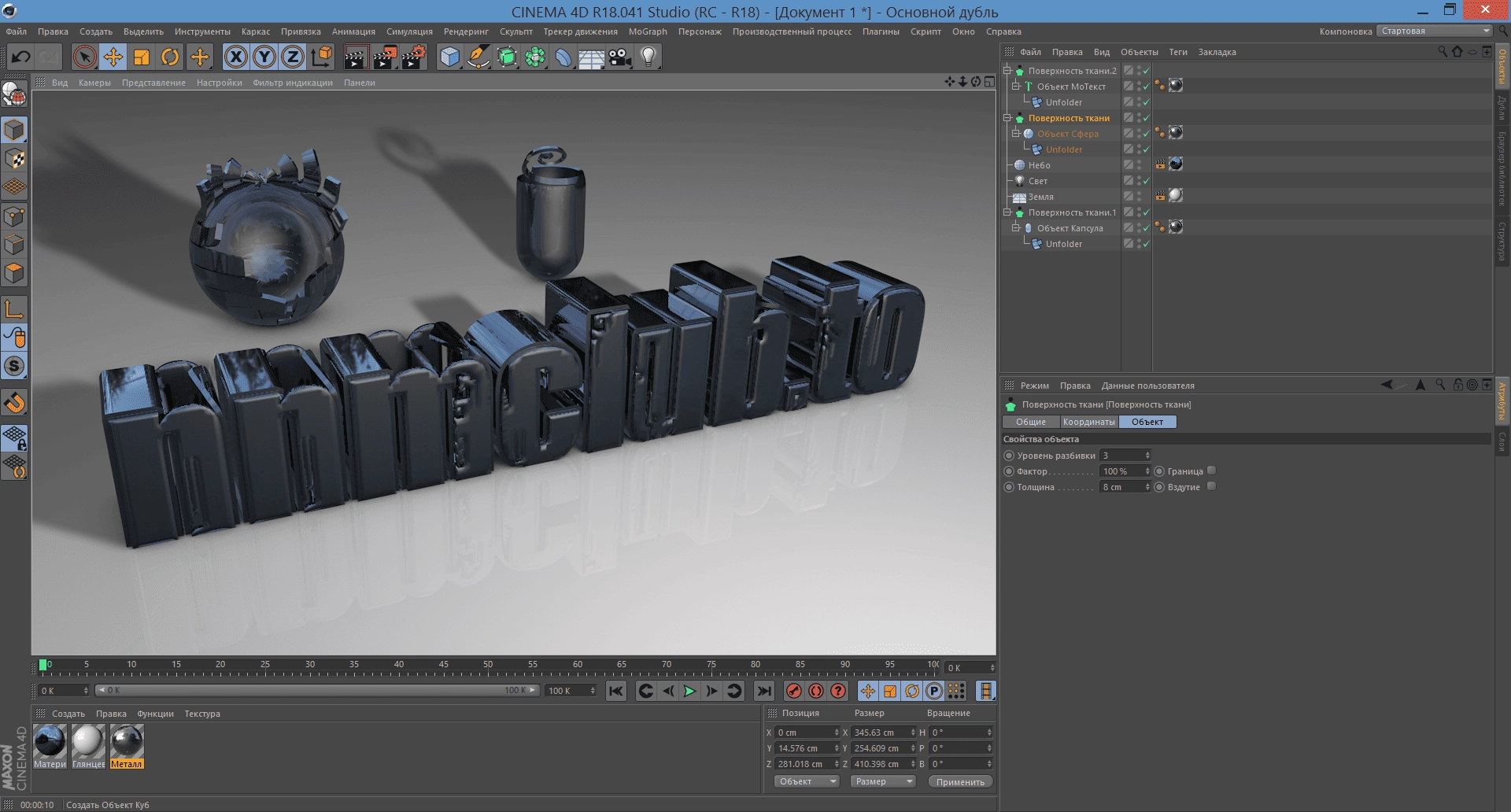The image size is (1511, 812).
Task: Select the Глянцевый white material thumbnail
Action: 88,741
